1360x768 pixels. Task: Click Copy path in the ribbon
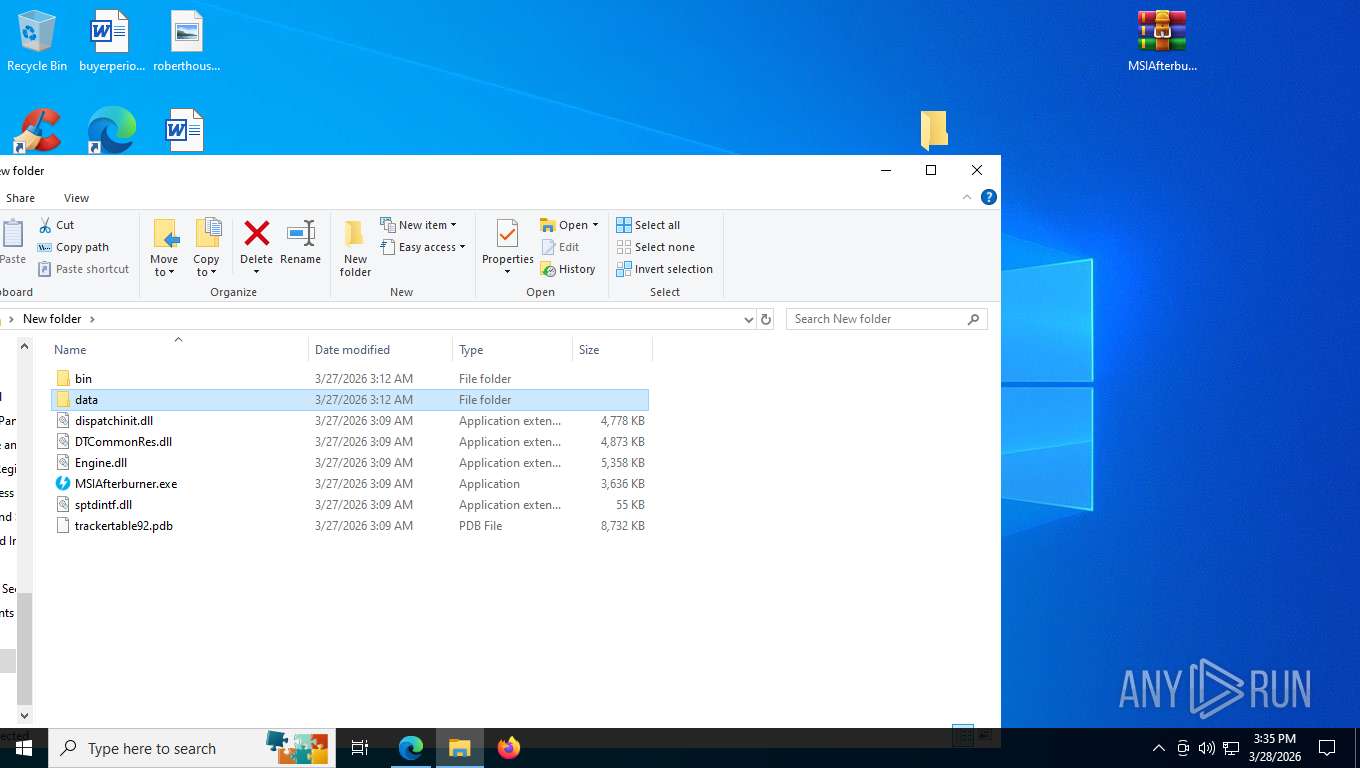(x=73, y=247)
